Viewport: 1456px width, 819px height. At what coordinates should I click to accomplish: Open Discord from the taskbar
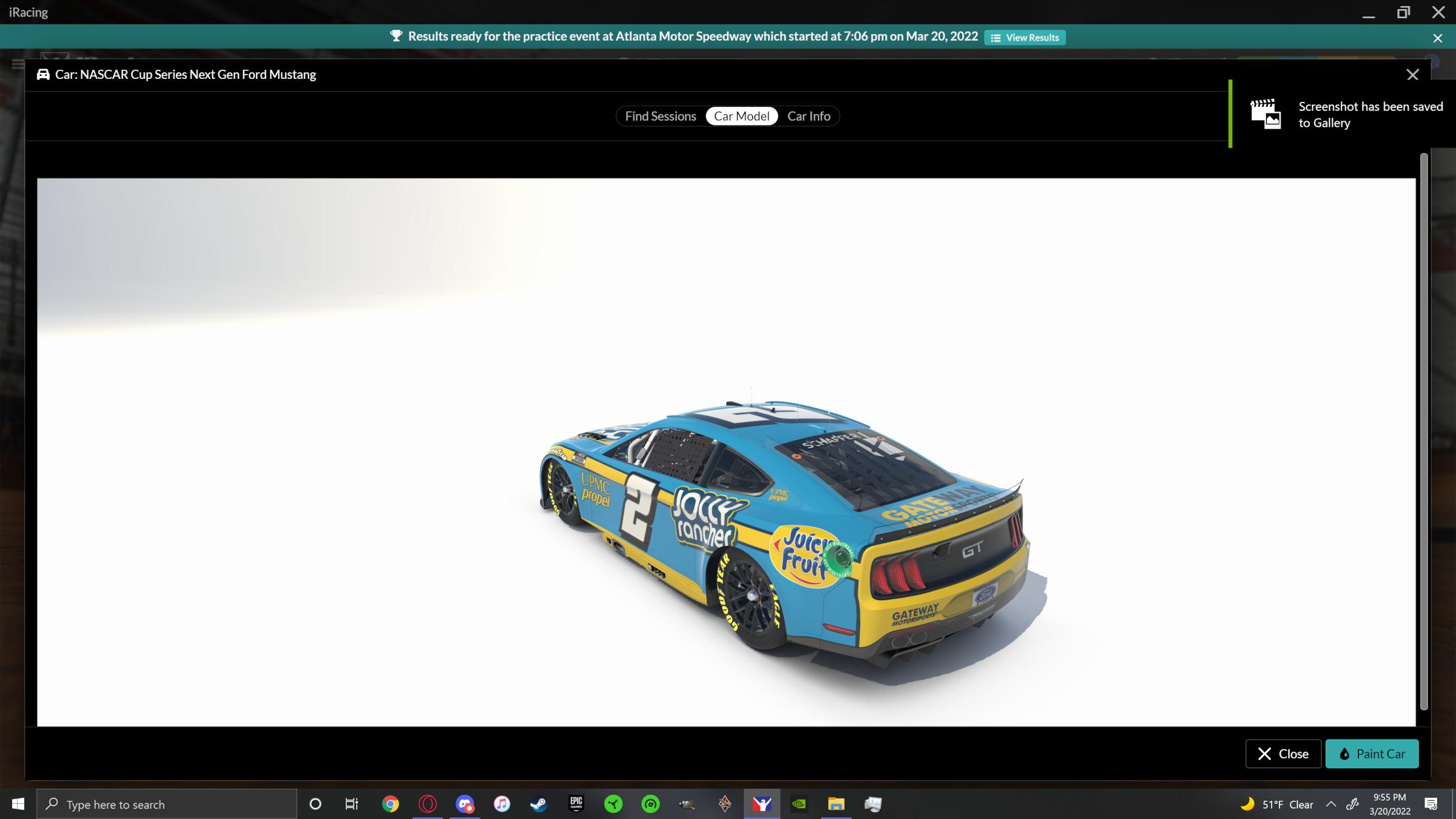pyautogui.click(x=465, y=804)
